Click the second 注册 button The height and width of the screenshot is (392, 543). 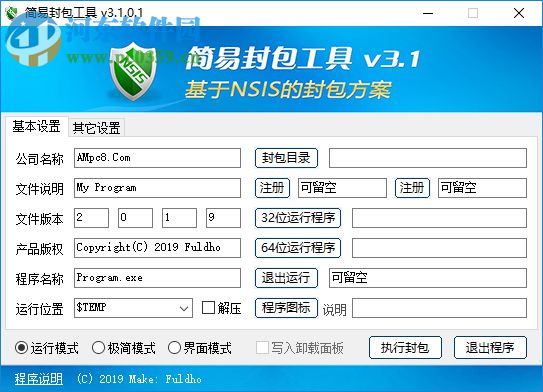tap(412, 188)
